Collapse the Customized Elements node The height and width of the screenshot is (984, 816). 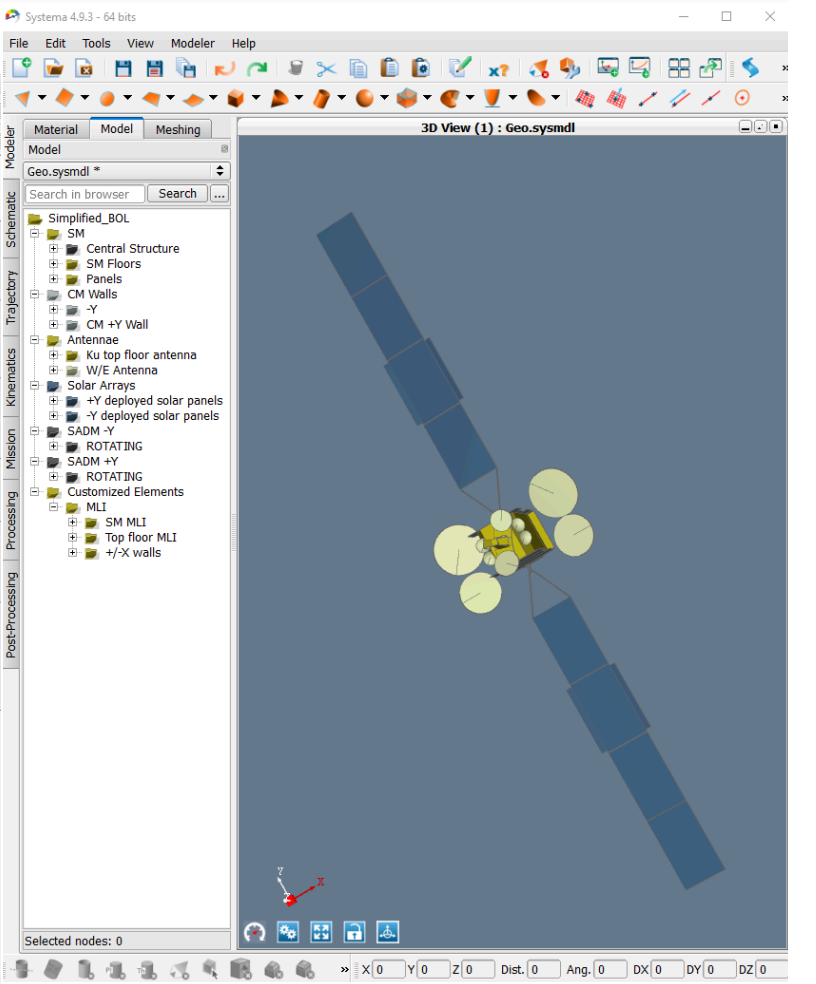(x=35, y=492)
